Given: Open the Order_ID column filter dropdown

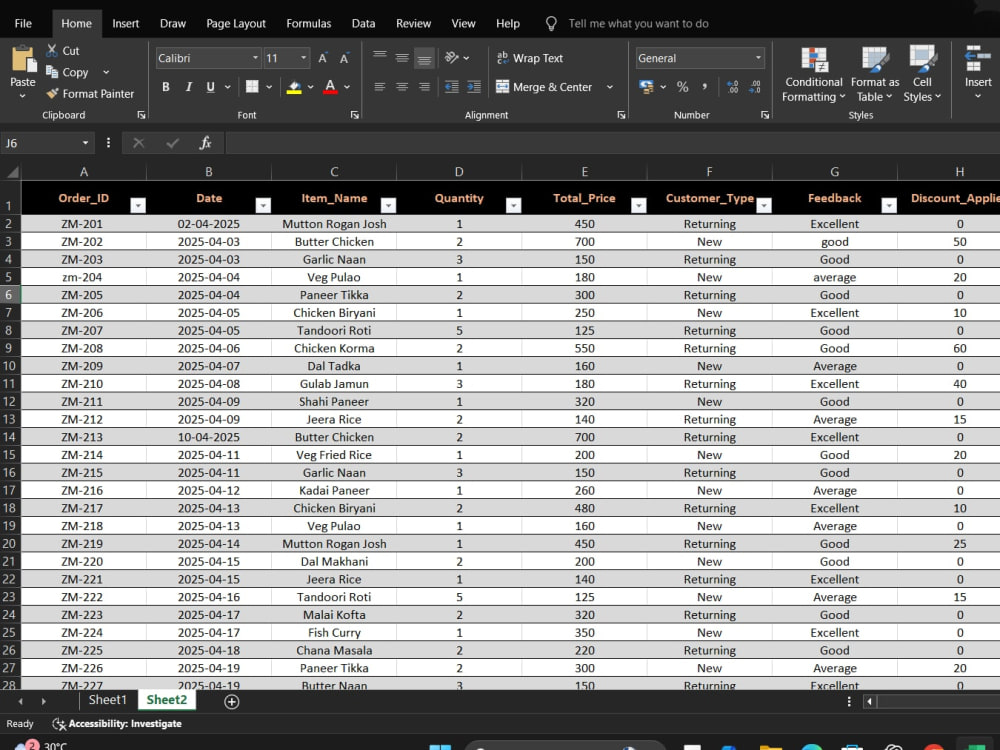Looking at the screenshot, I should 138,205.
